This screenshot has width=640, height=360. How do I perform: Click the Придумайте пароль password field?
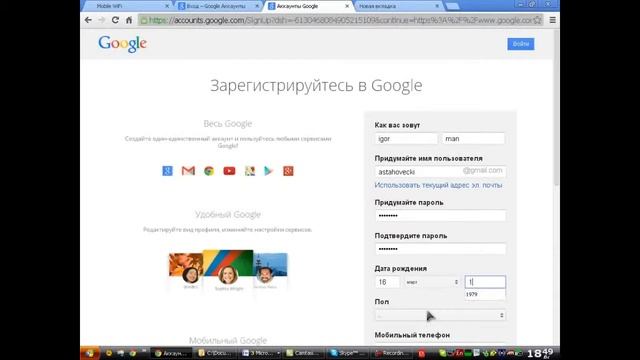tap(440, 216)
